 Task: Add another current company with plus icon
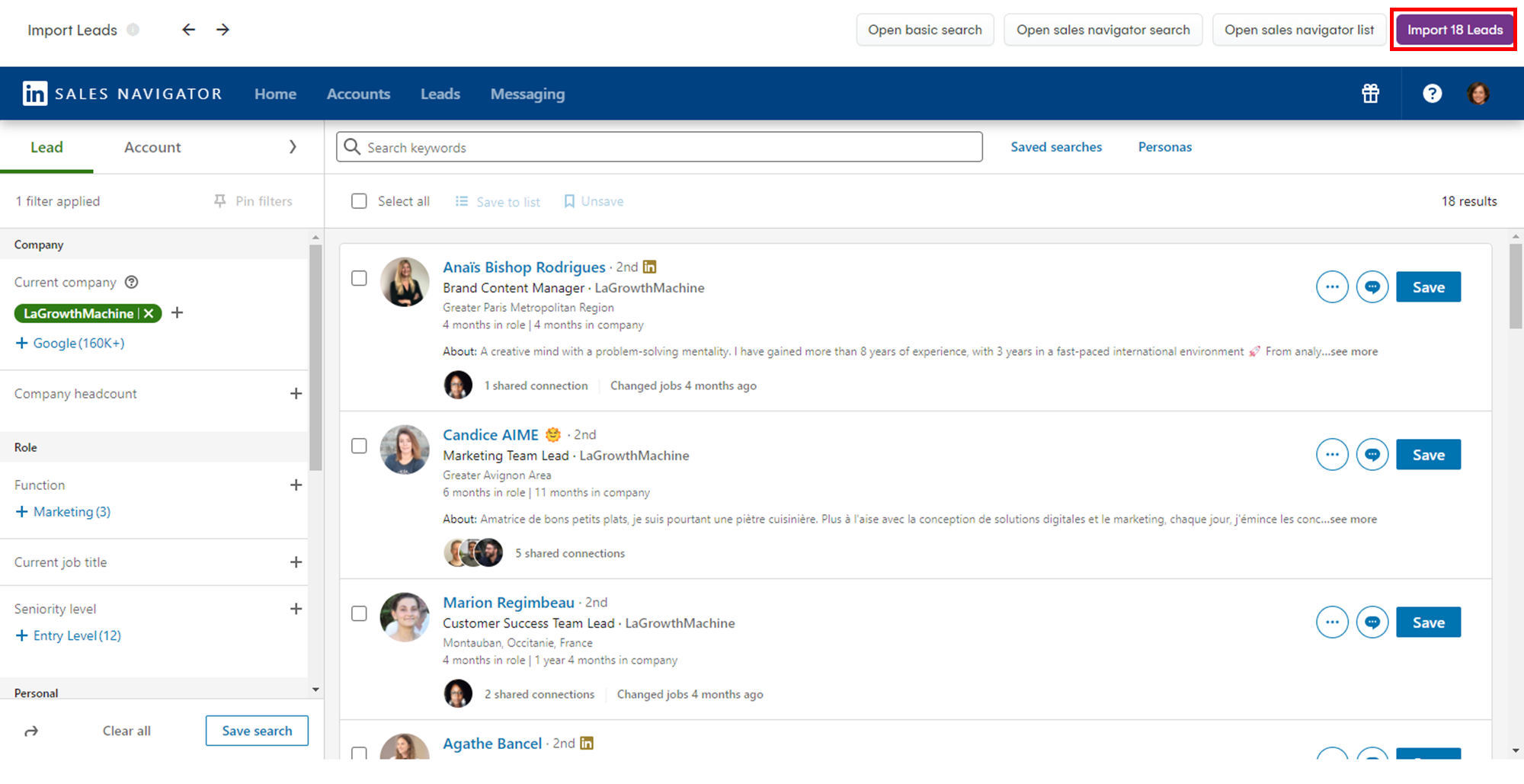point(177,313)
